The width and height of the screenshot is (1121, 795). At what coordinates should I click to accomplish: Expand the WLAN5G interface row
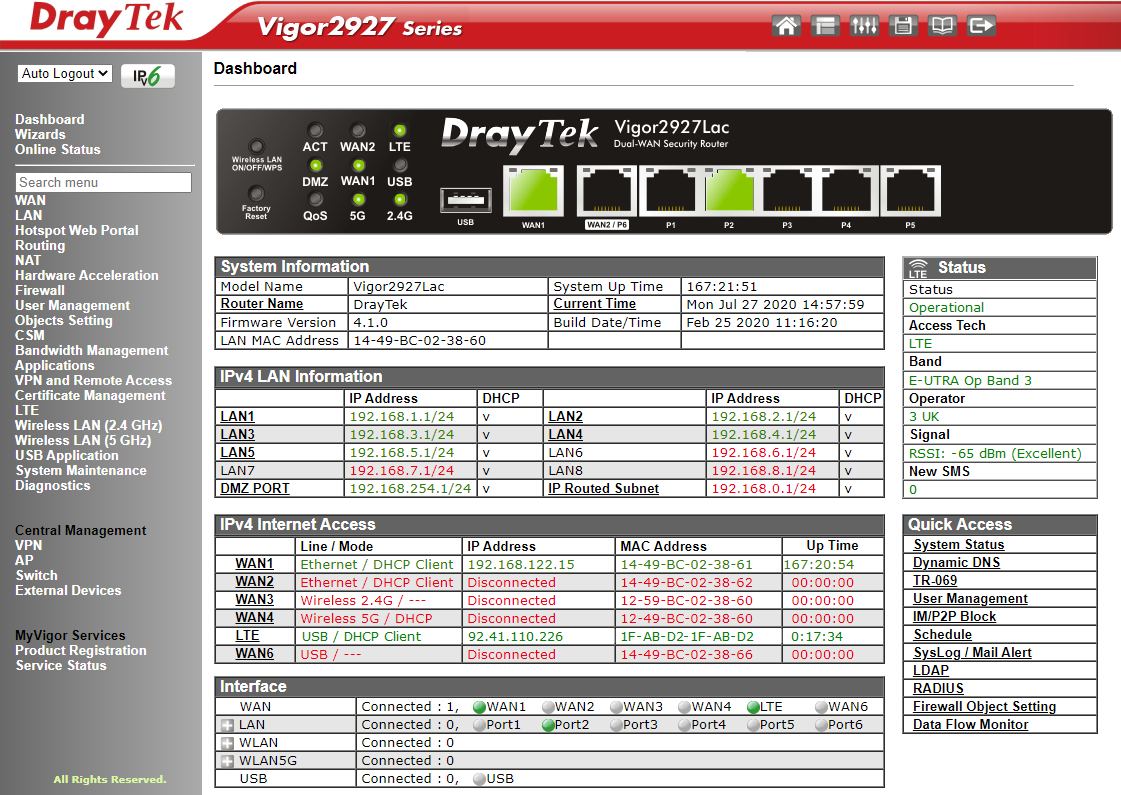(x=227, y=761)
